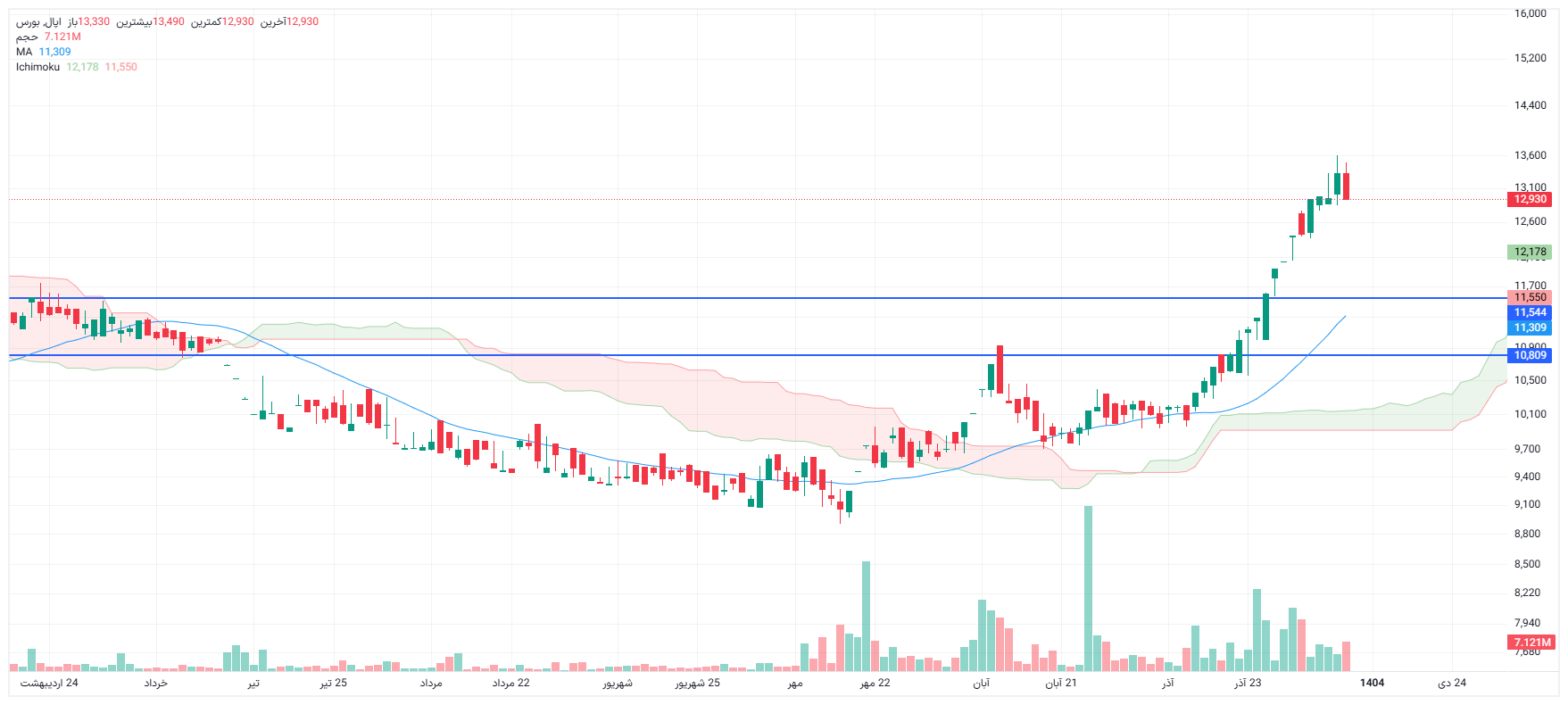Viewport: 1568px width, 705px height.
Task: Click the 23 آذر date on time axis
Action: pyautogui.click(x=1248, y=683)
